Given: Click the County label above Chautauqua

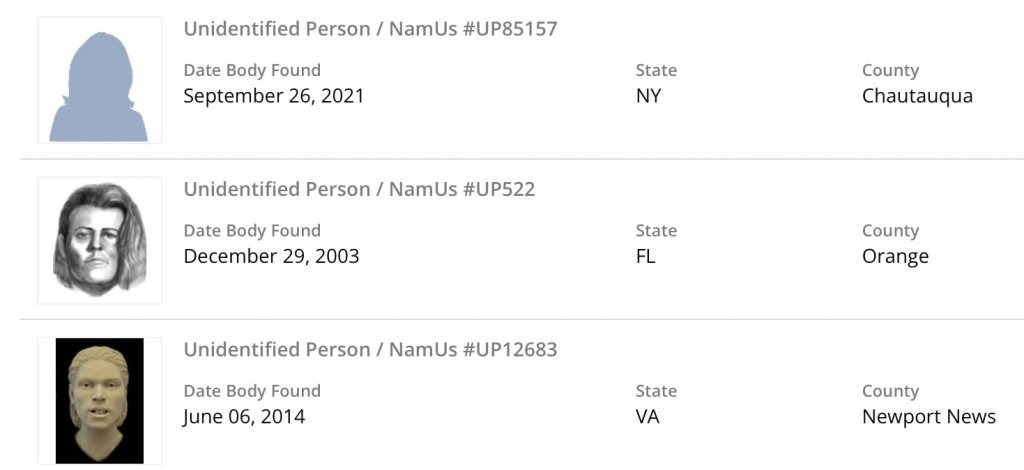Looking at the screenshot, I should click(890, 70).
